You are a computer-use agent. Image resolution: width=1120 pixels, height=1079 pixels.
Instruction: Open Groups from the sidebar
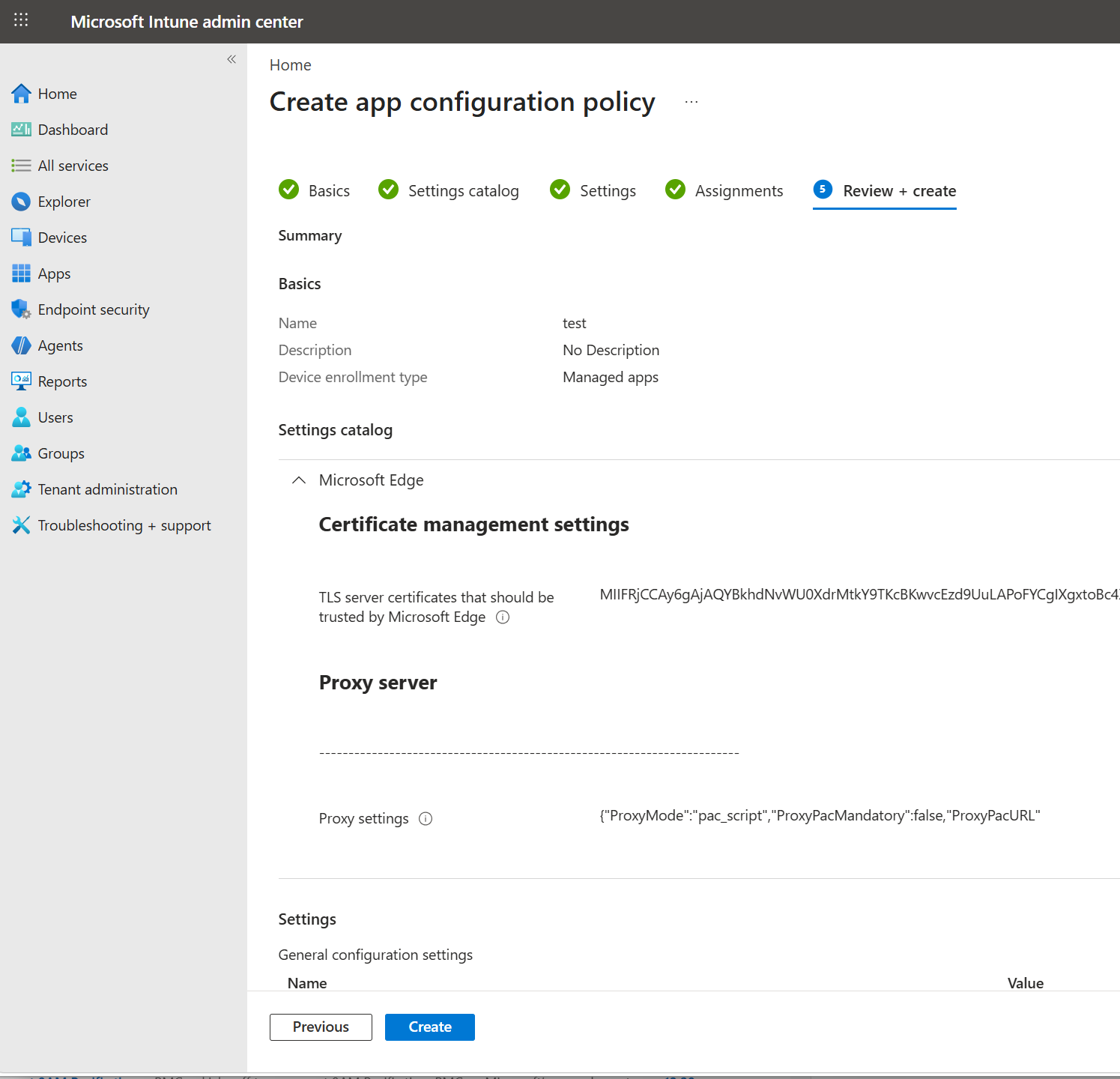tap(61, 453)
